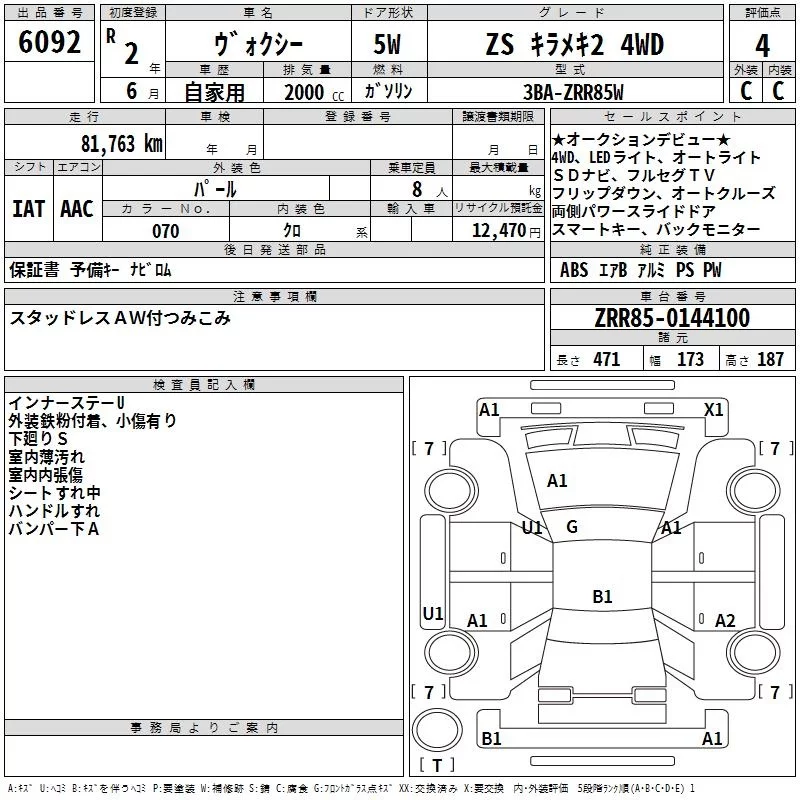Click the note スタッドレスAW付つみこみ

click(x=120, y=318)
